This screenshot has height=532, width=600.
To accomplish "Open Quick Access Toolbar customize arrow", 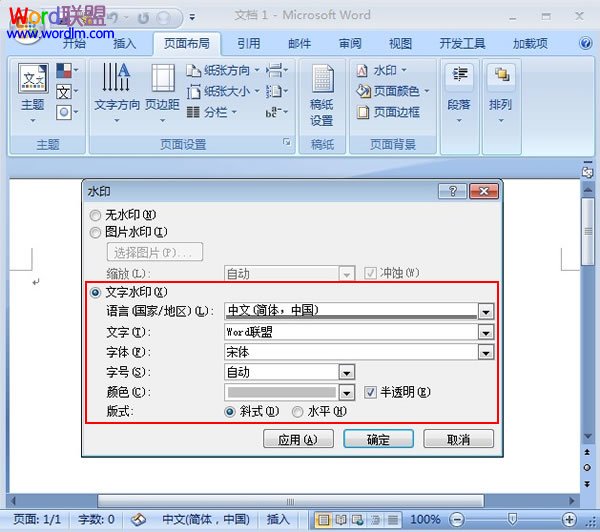I will (x=192, y=17).
